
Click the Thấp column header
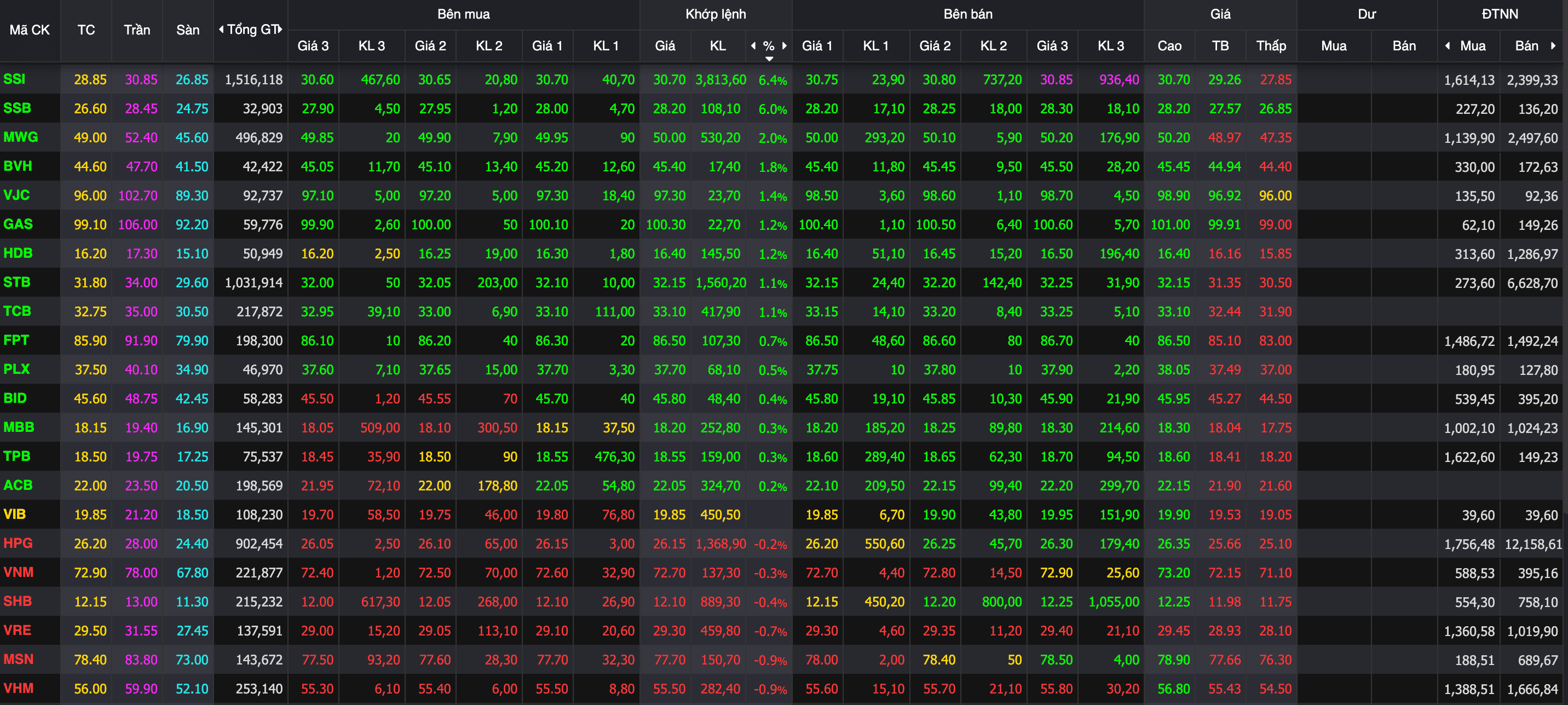(x=1272, y=45)
